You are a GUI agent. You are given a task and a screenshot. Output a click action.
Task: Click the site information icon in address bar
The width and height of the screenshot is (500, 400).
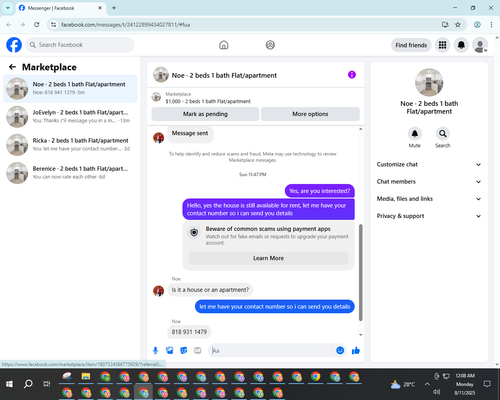(53, 25)
